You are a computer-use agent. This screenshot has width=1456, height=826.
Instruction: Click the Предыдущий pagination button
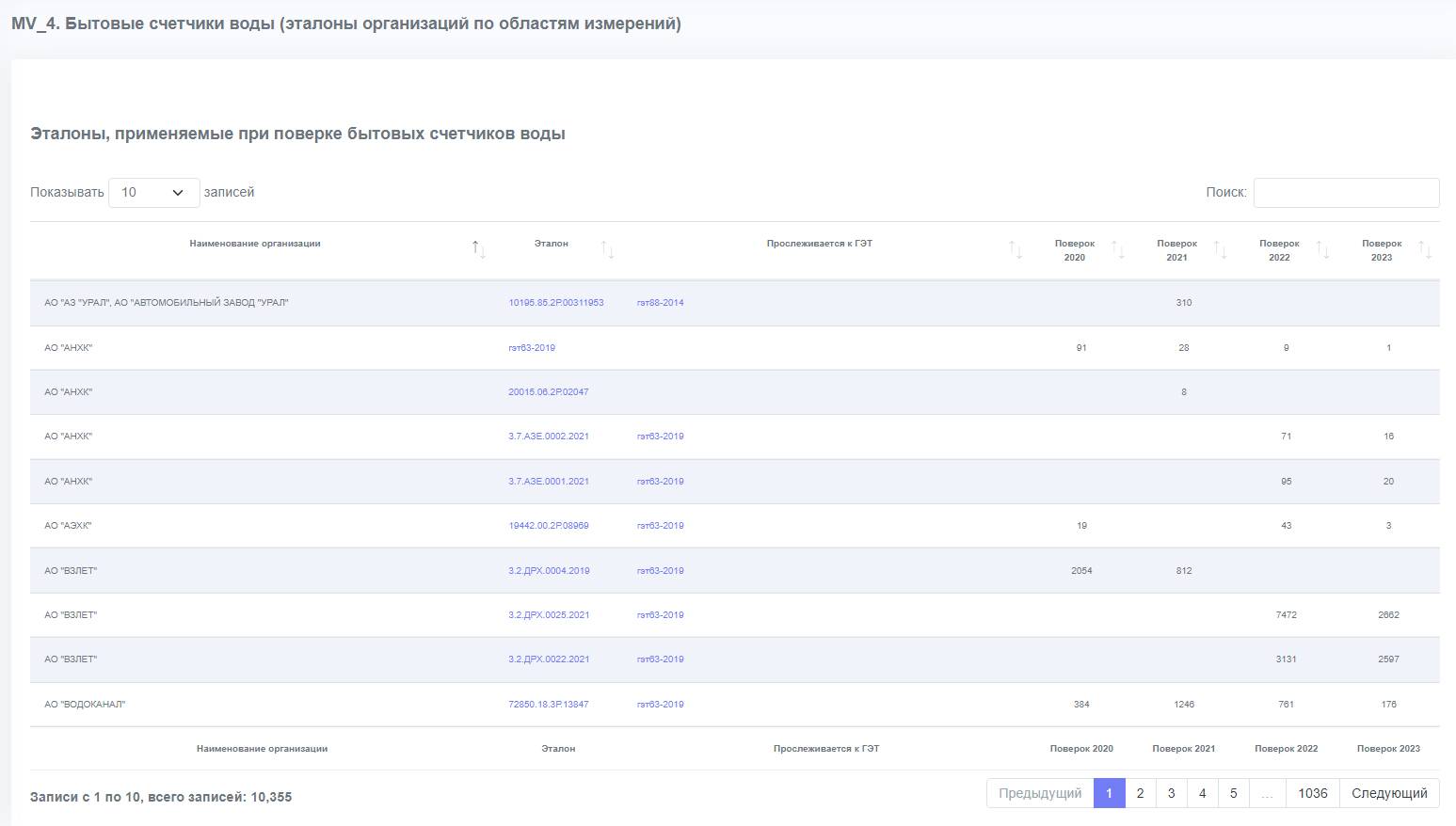[x=1040, y=793]
